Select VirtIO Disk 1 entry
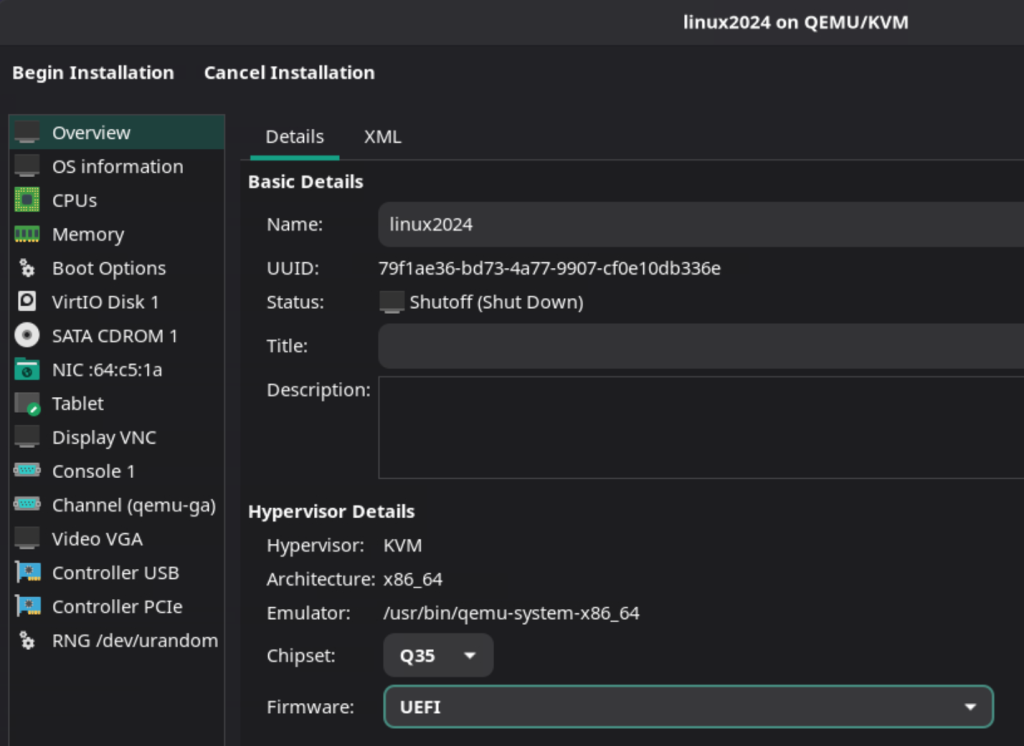Image resolution: width=1024 pixels, height=746 pixels. 118,302
